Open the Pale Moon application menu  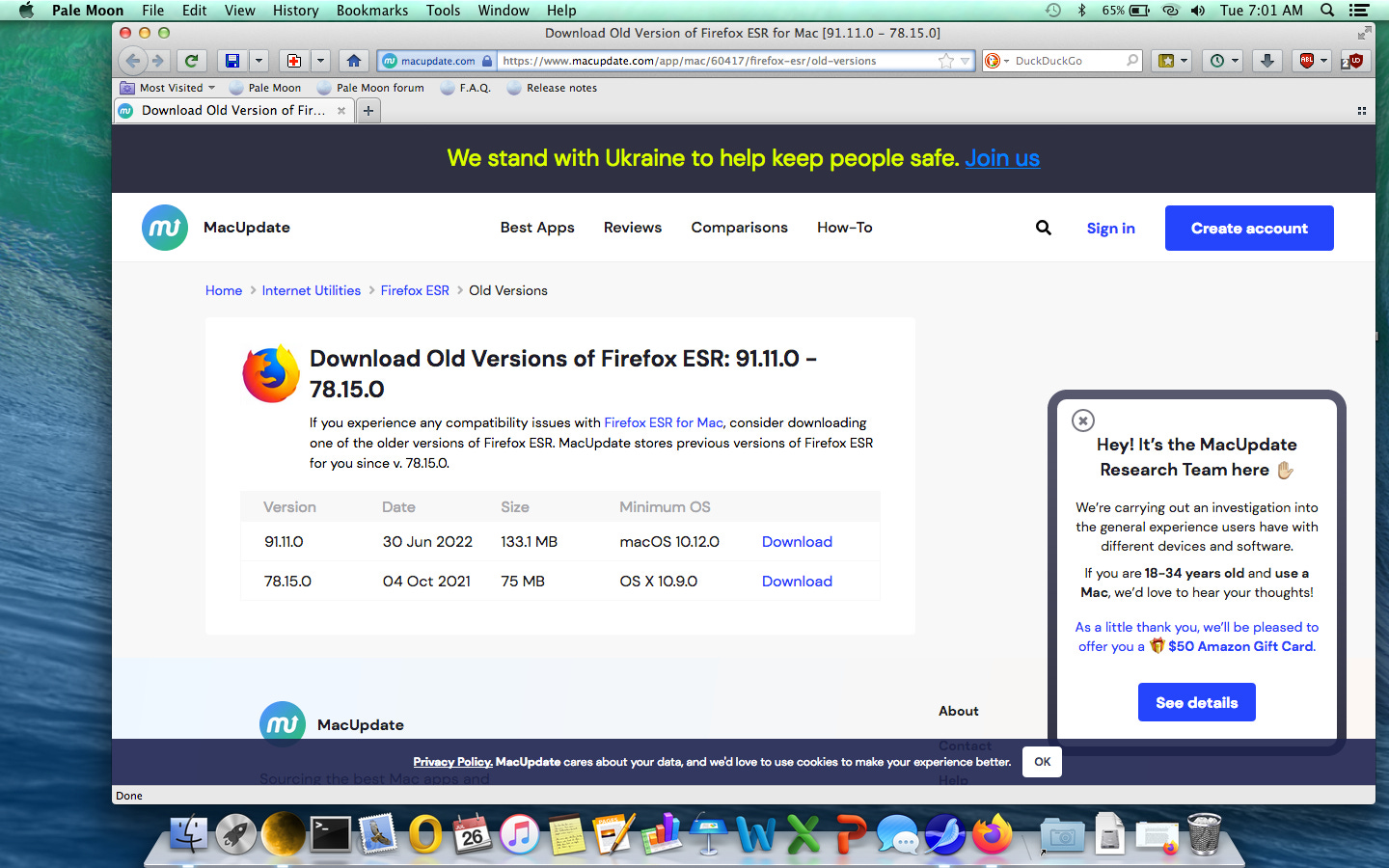pos(88,11)
